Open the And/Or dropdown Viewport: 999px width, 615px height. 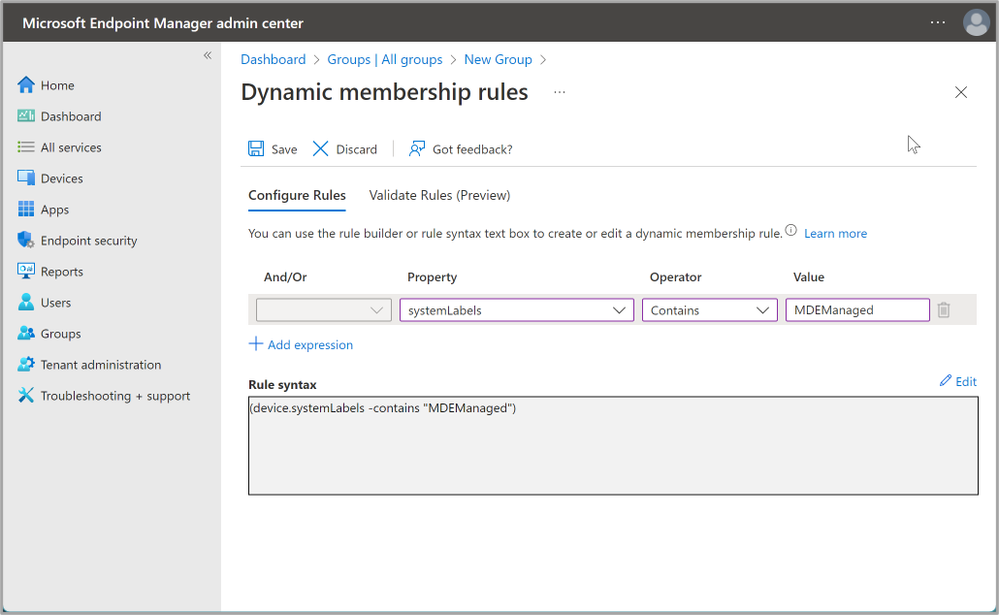[x=324, y=310]
